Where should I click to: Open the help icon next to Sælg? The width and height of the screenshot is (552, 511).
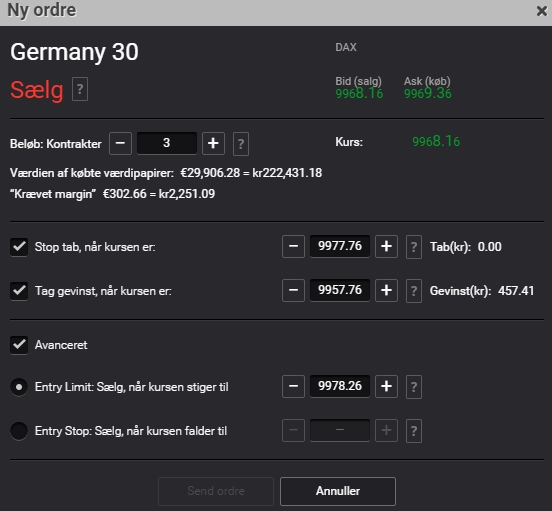80,89
